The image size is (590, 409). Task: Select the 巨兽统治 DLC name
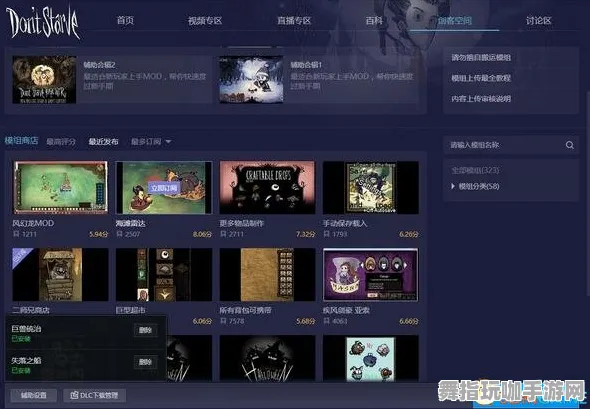[x=26, y=328]
